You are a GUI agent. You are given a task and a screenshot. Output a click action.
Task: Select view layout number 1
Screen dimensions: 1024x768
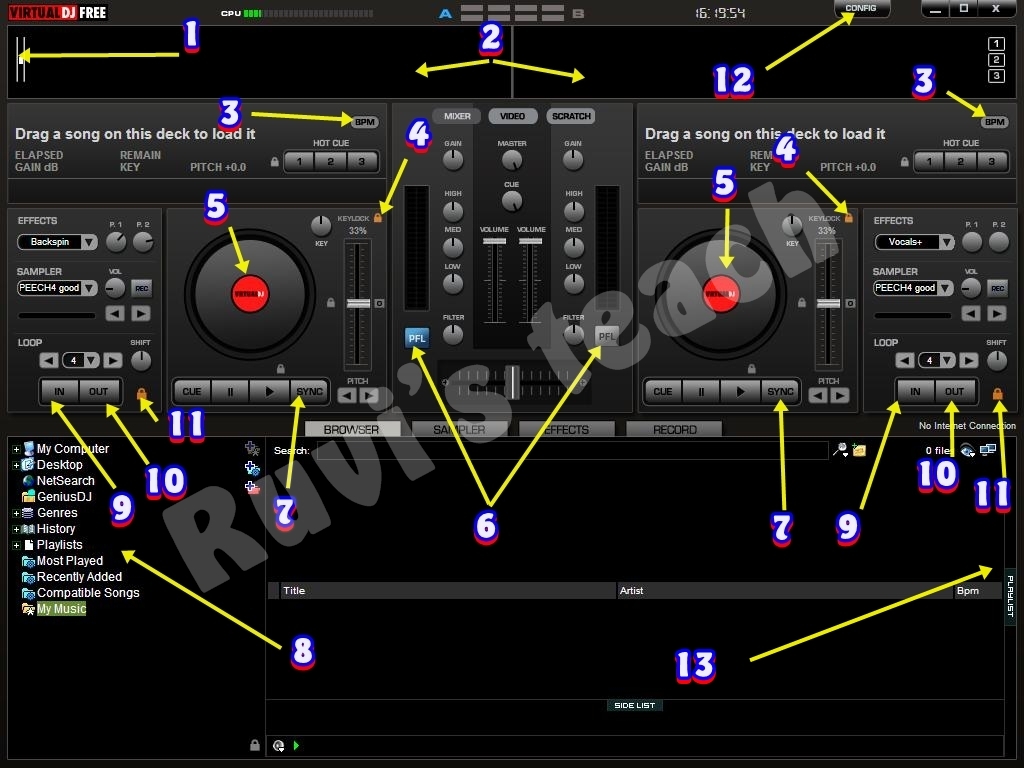996,44
